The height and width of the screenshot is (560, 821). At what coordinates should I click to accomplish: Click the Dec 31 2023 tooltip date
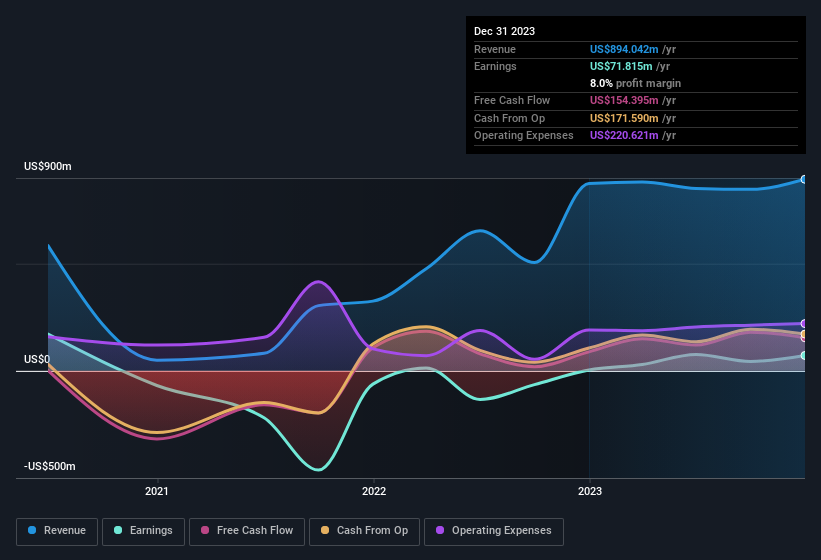click(504, 31)
